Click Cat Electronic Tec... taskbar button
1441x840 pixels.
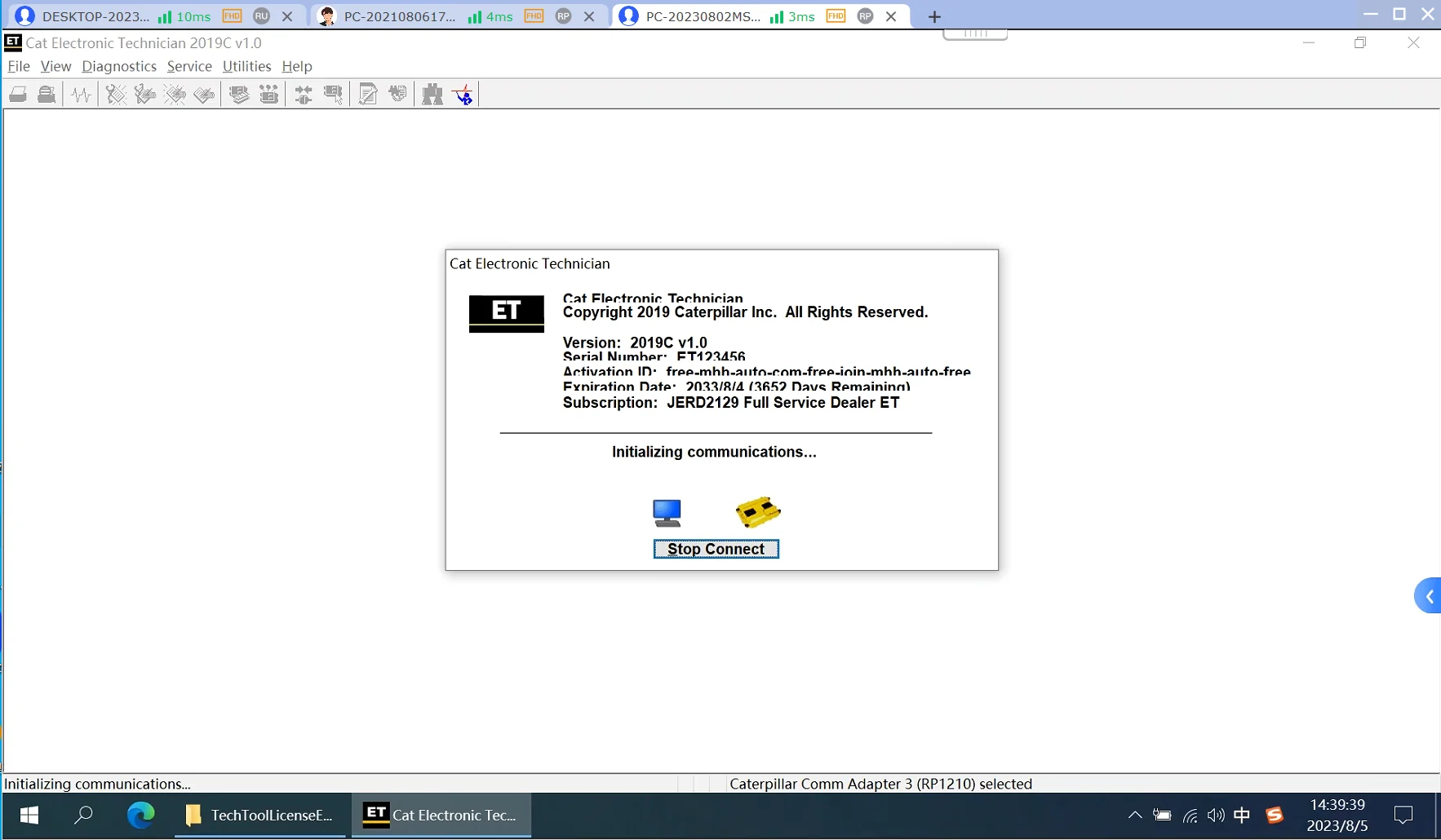[x=441, y=815]
